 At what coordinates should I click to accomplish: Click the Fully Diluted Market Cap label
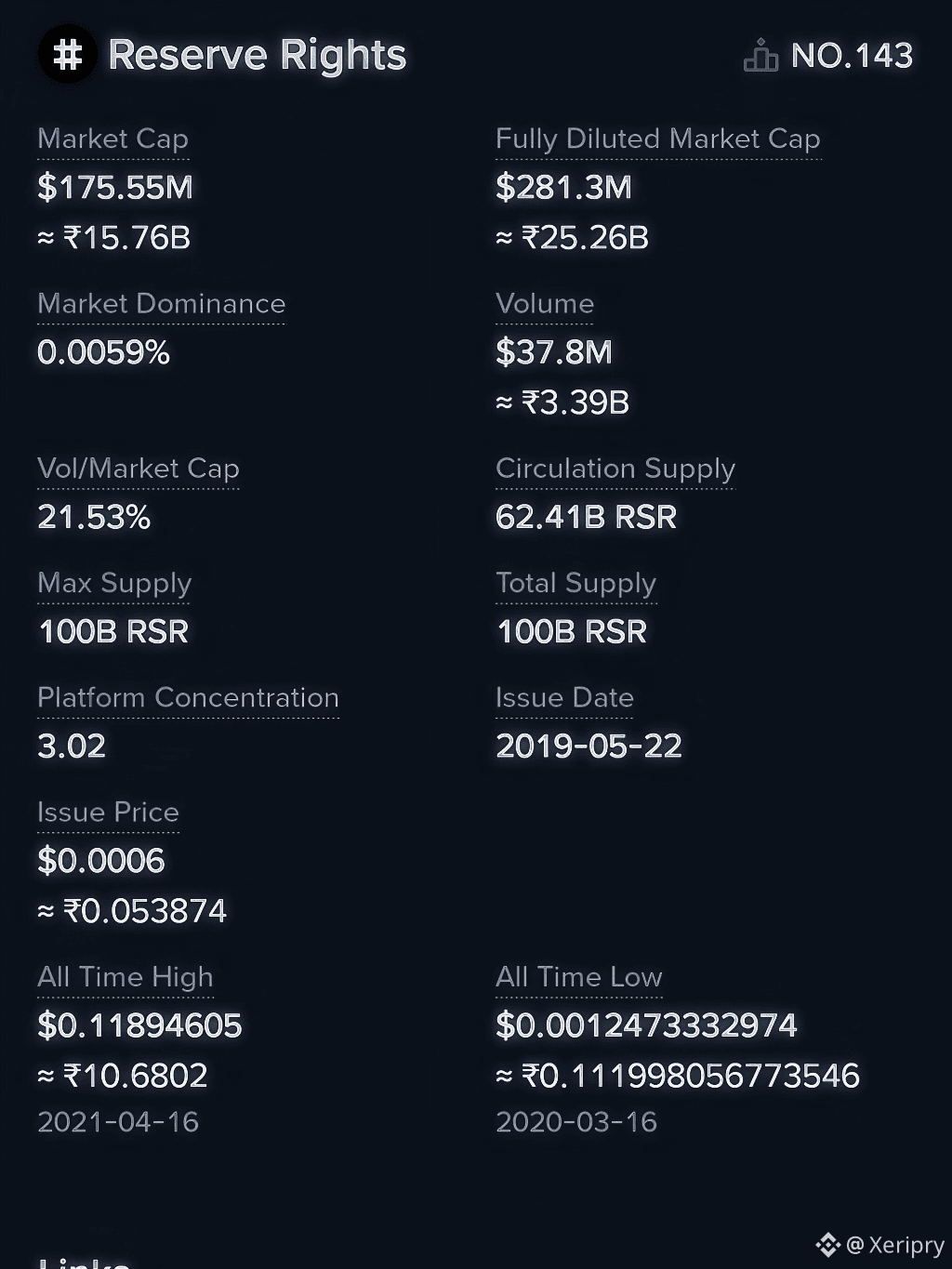658,139
